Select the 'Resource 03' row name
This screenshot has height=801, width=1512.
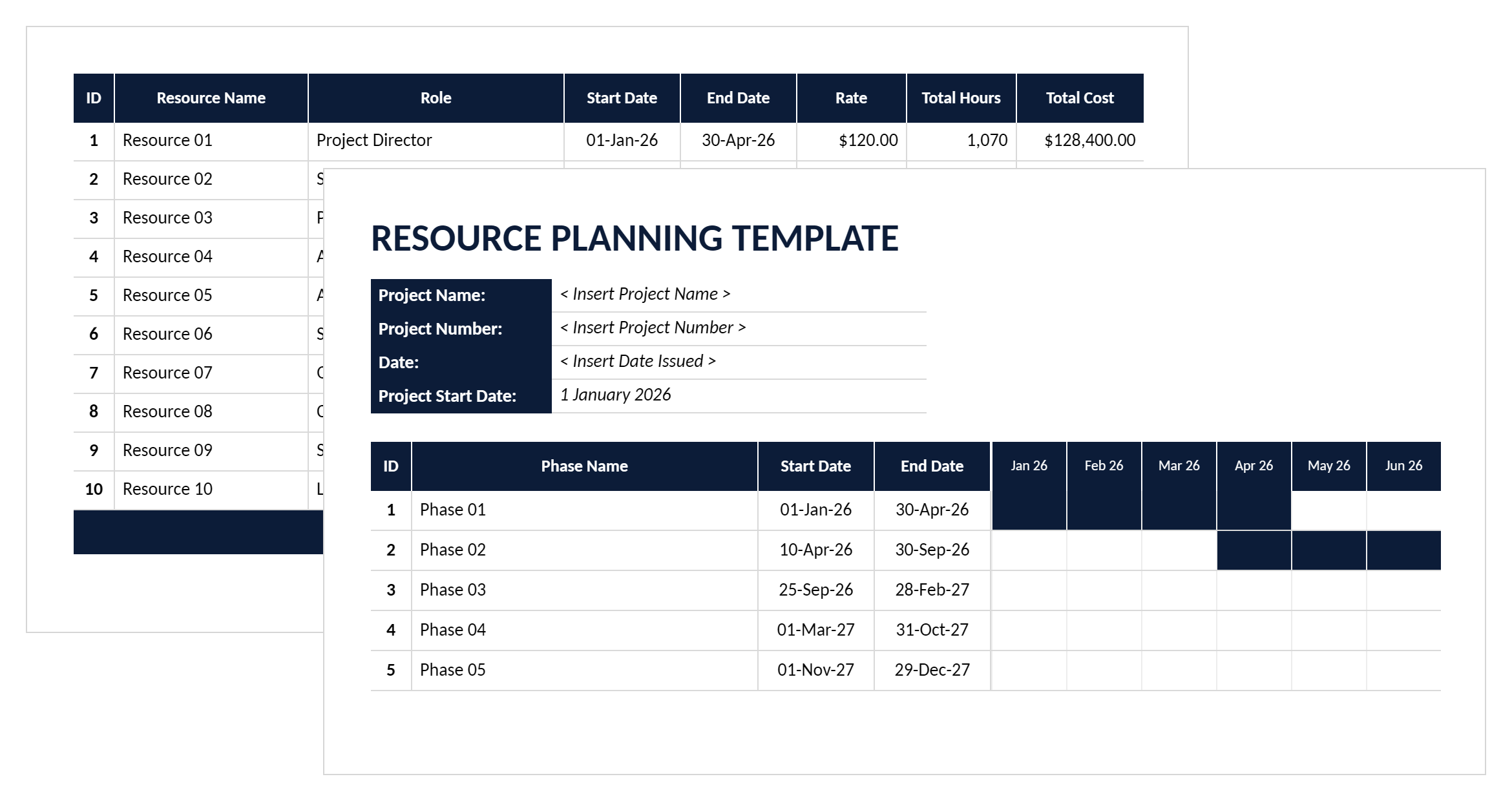coord(211,218)
